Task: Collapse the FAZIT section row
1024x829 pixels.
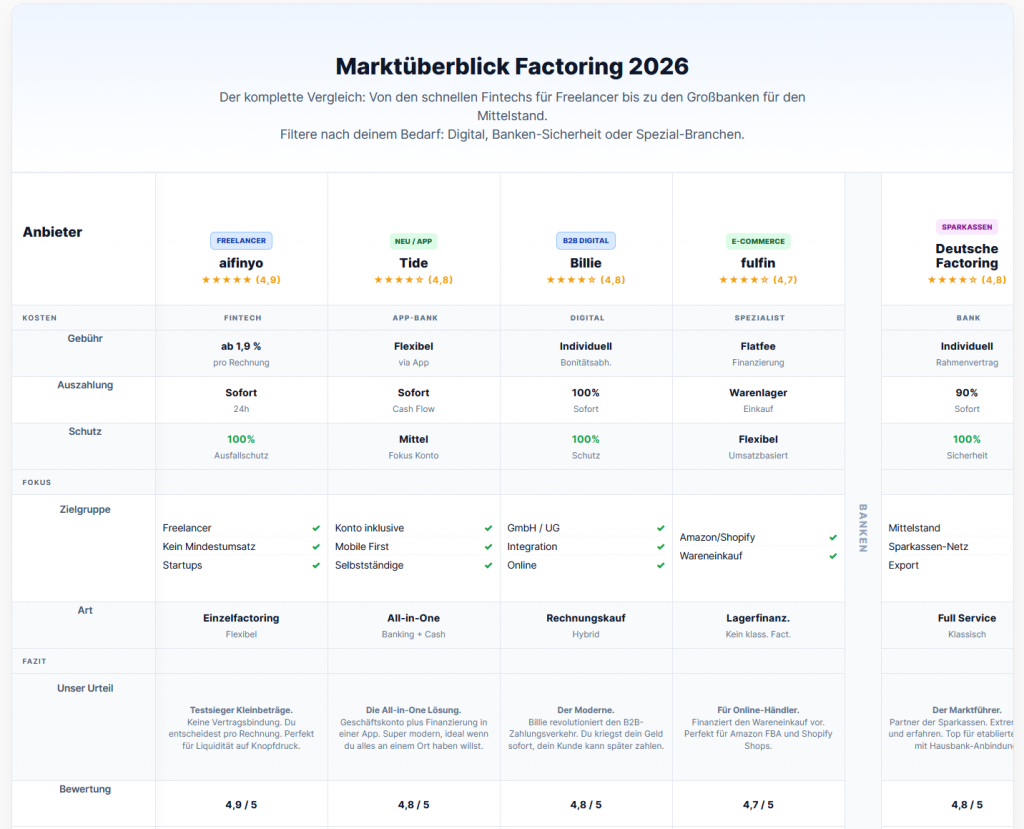Action: pos(34,661)
